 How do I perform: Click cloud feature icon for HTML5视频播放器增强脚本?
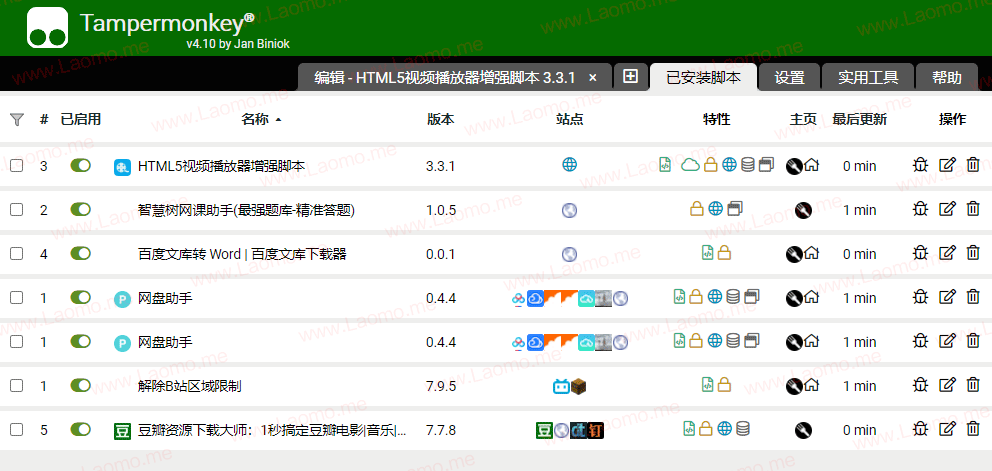tap(690, 165)
